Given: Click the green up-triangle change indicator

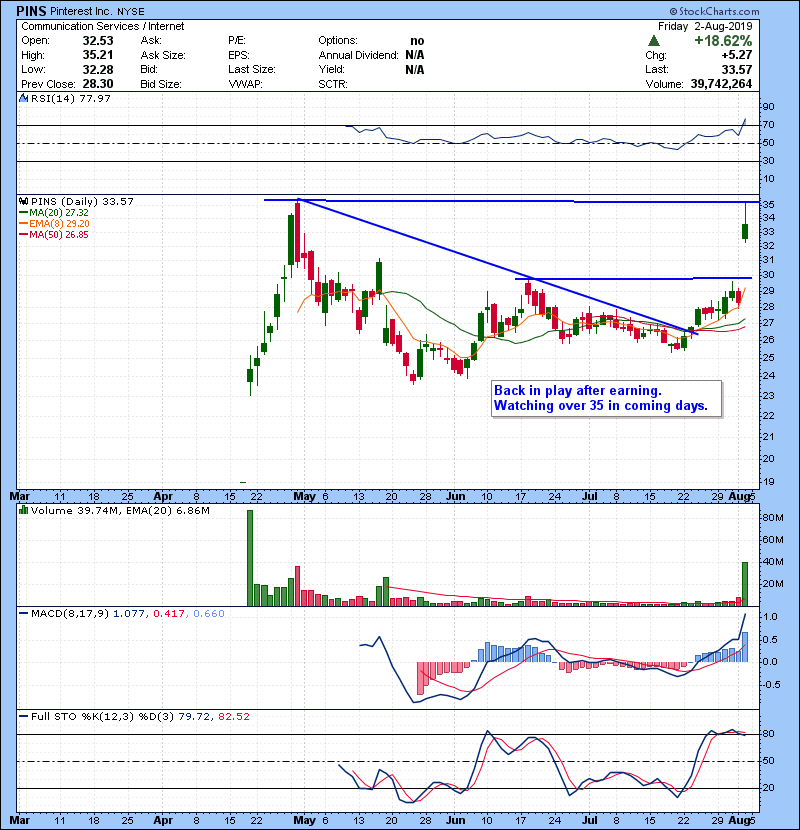Looking at the screenshot, I should (654, 41).
